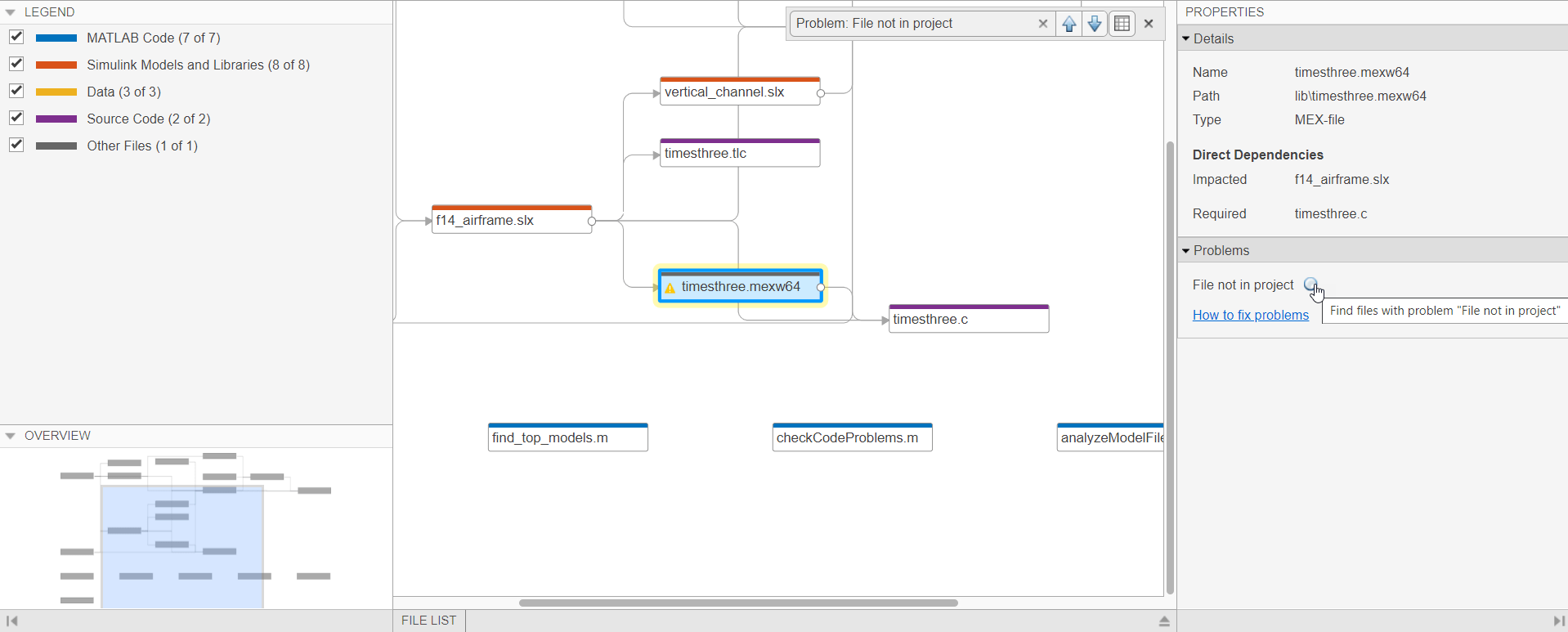This screenshot has height=632, width=1568.
Task: Click the Direct Dependencies heading
Action: 1258,155
